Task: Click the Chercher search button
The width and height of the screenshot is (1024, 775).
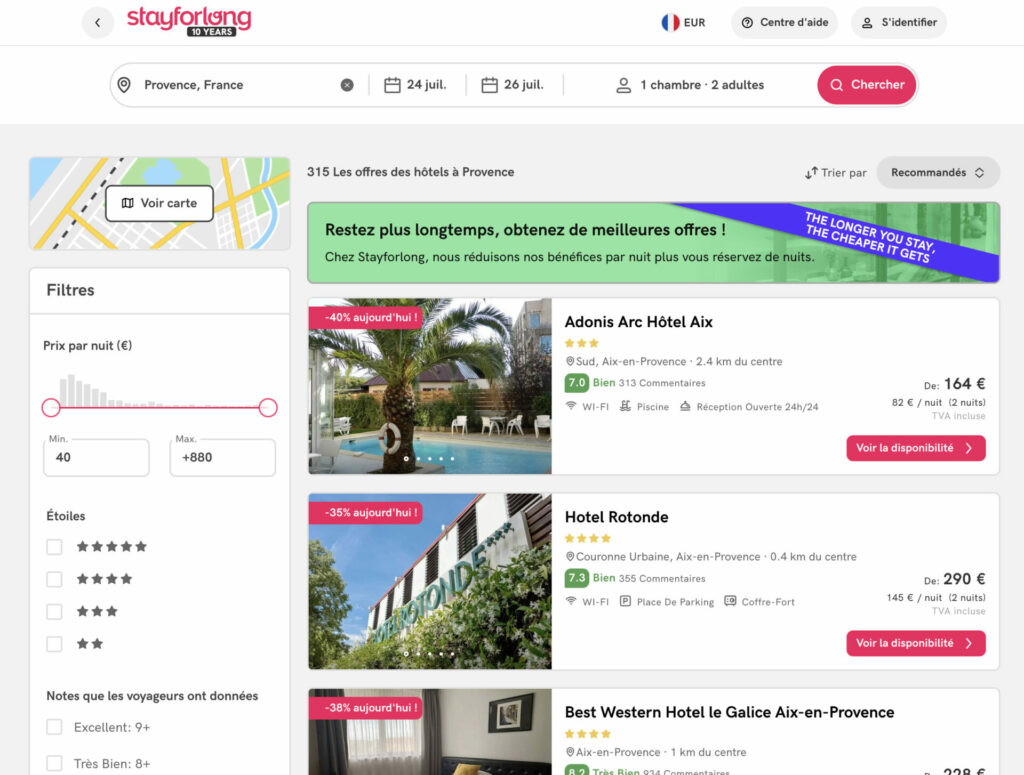Action: pyautogui.click(x=867, y=85)
